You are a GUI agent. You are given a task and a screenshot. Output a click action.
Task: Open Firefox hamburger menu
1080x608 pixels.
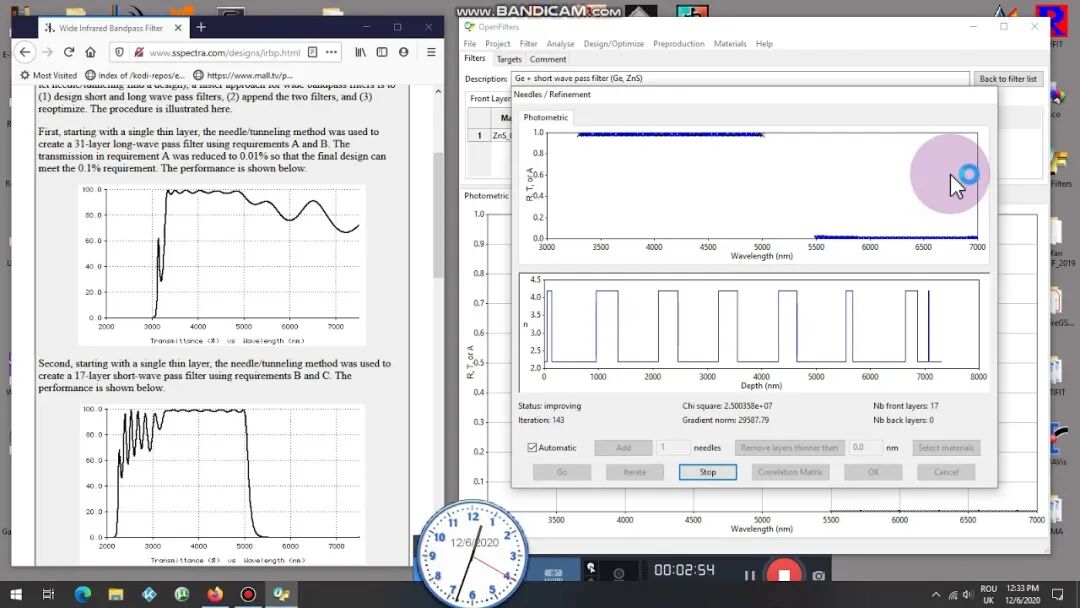coord(431,52)
